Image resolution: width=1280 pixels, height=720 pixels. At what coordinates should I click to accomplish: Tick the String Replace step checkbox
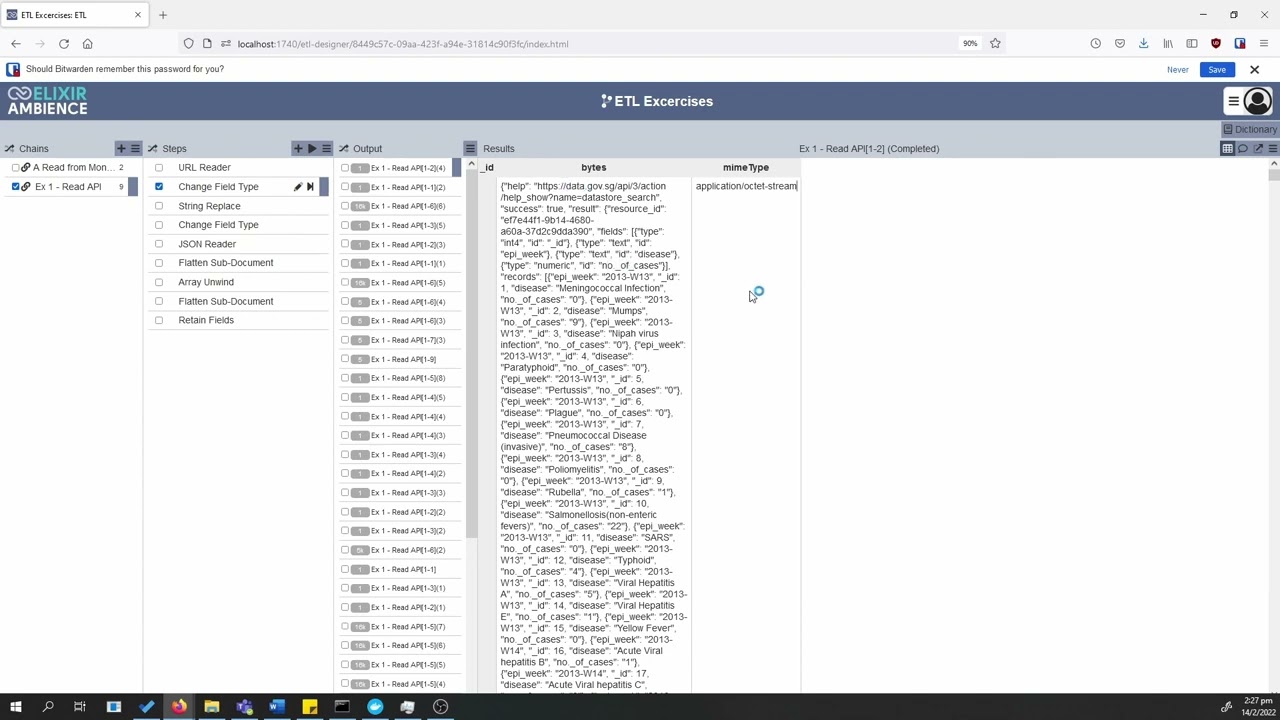[158, 206]
